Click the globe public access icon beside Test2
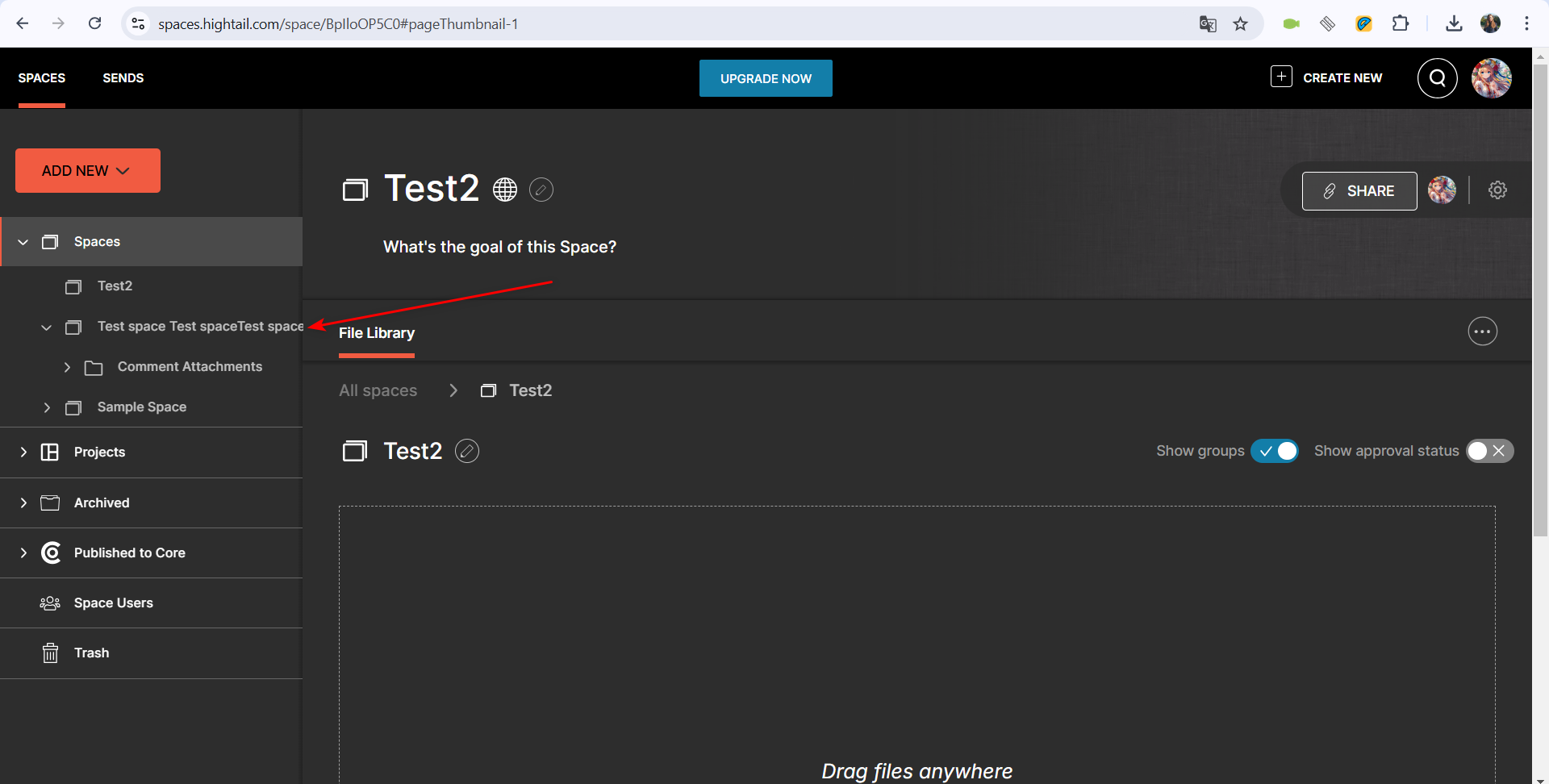Viewport: 1549px width, 784px height. click(505, 190)
